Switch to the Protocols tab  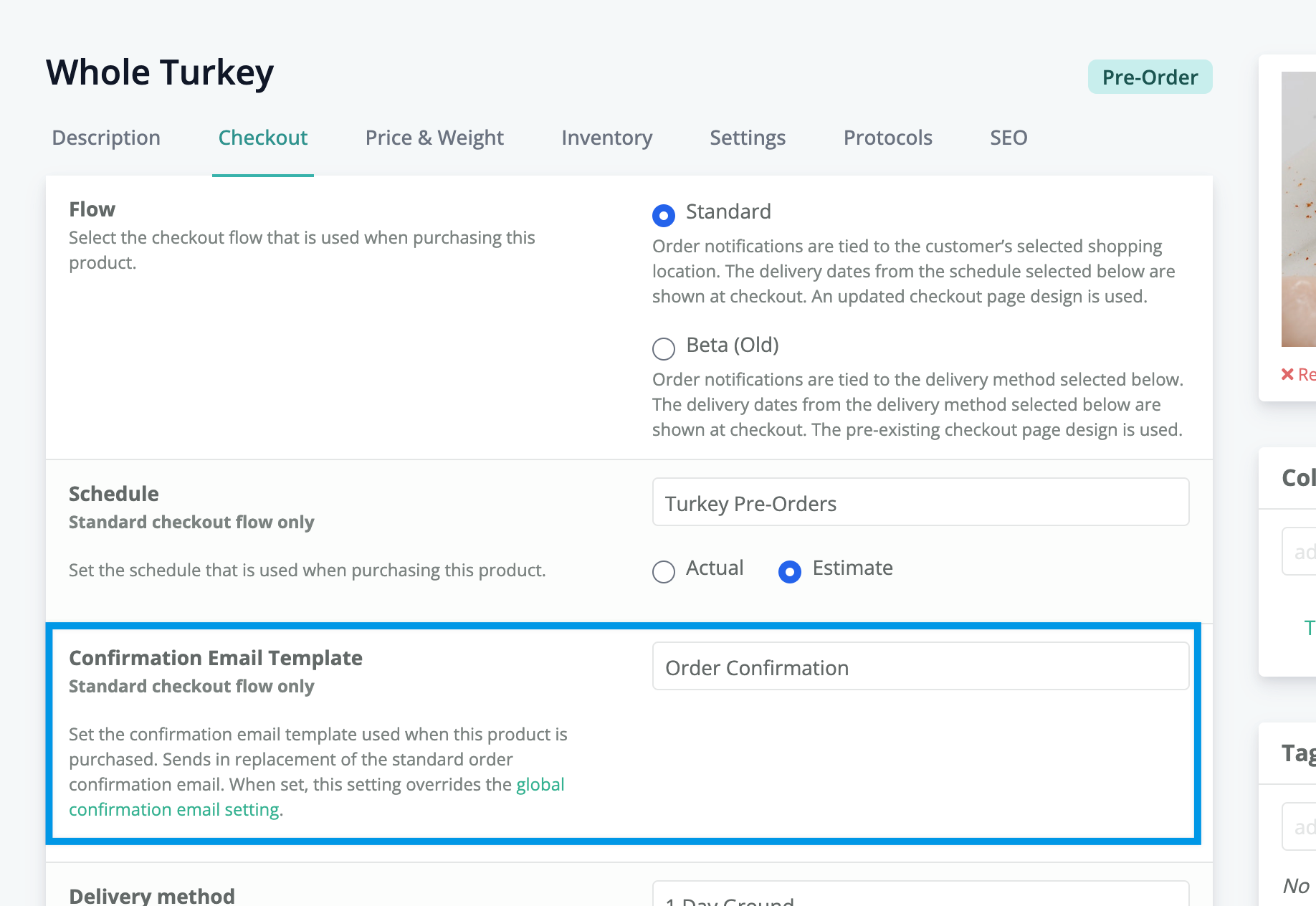click(888, 138)
